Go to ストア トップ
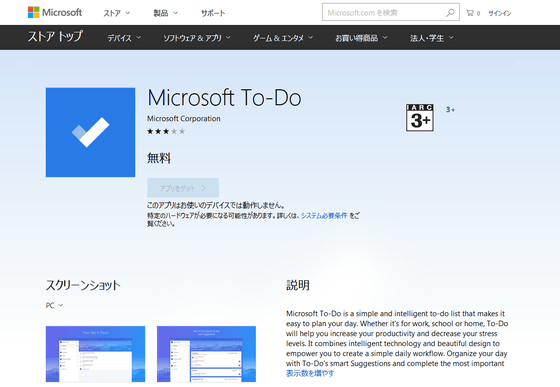 point(55,36)
